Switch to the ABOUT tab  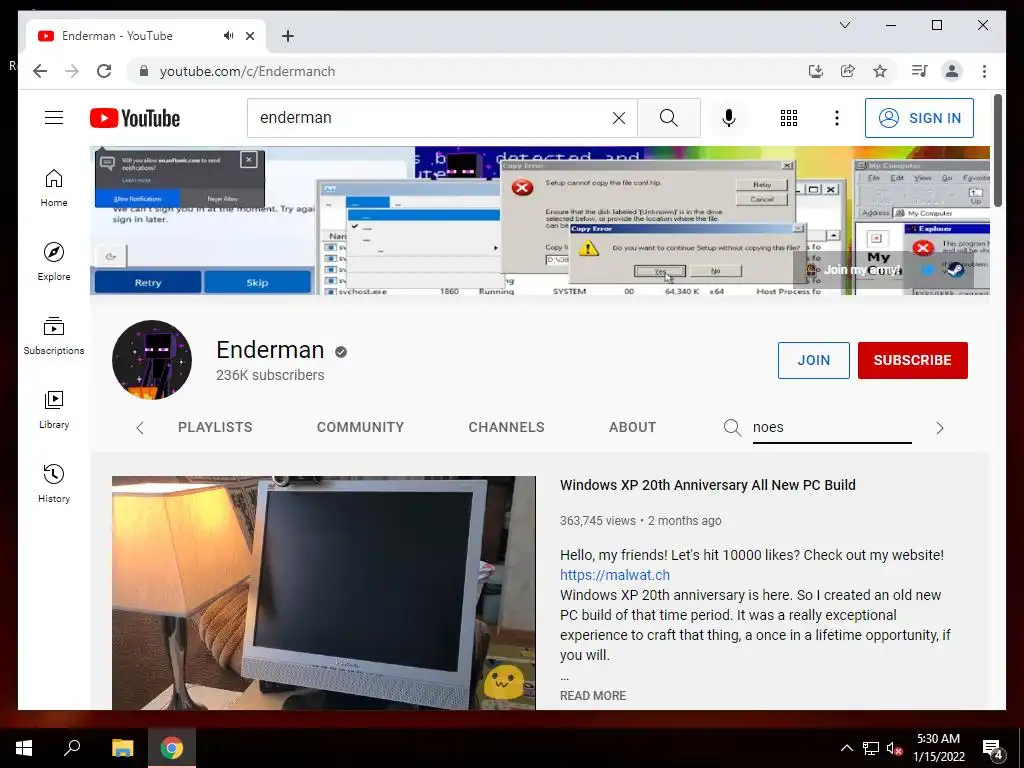[x=632, y=427]
